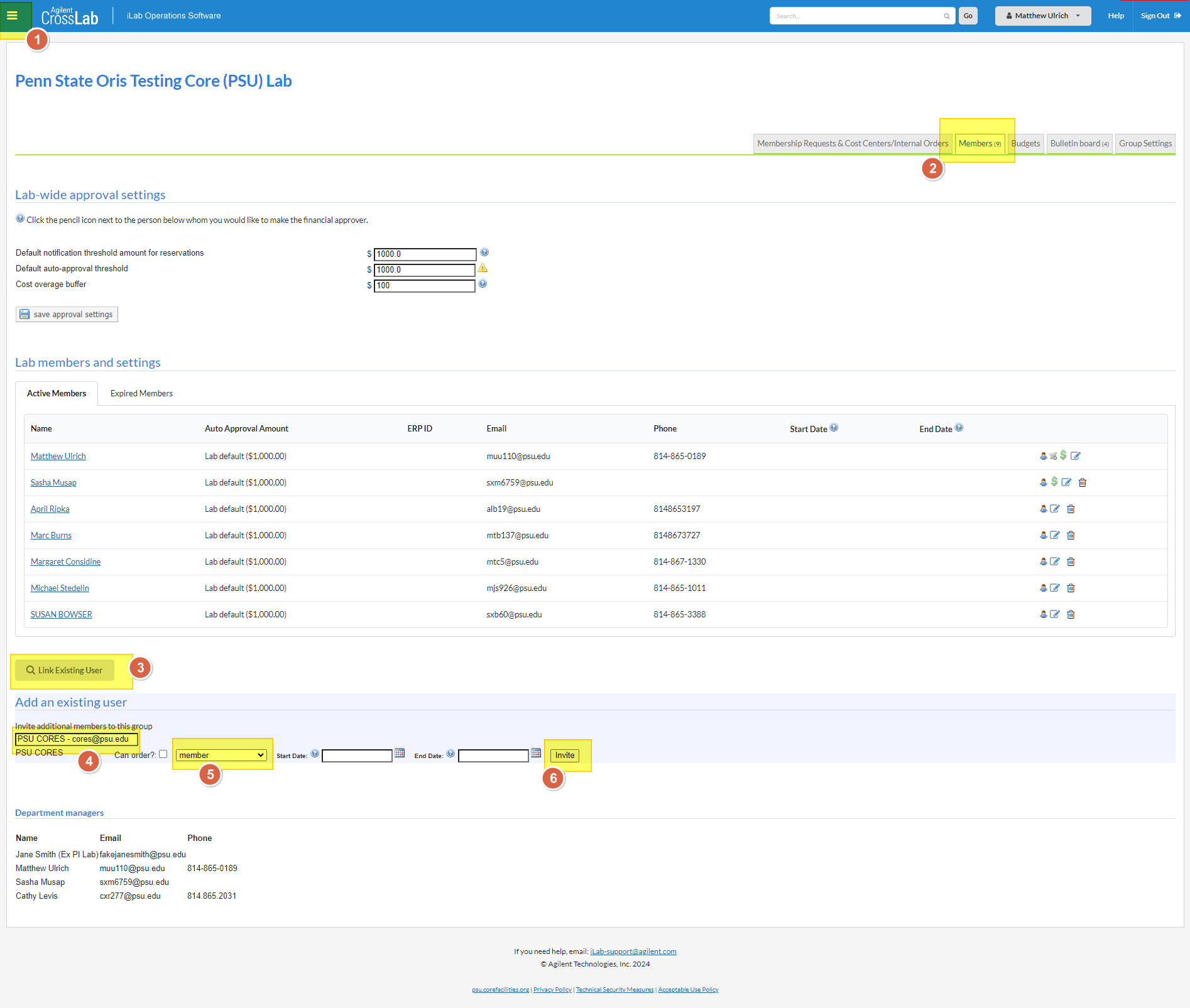The image size is (1190, 1008).
Task: Edit April Ripka's row with the pencil icon
Action: point(1055,509)
